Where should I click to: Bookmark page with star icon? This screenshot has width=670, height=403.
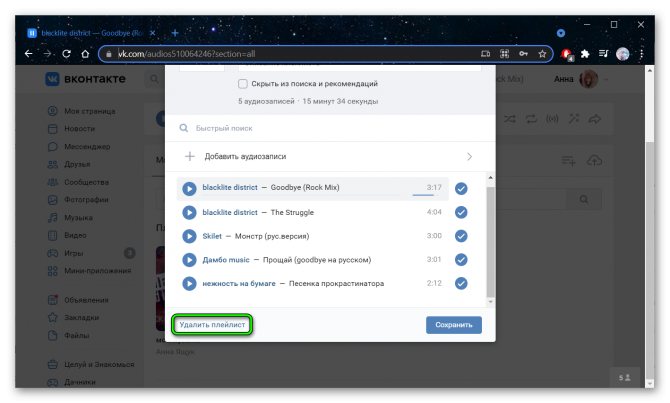pos(542,54)
